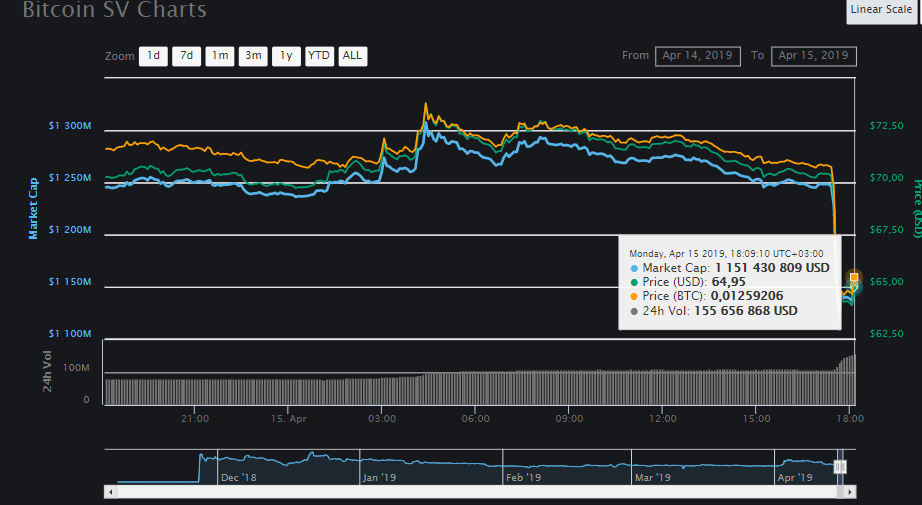Click the $62,50 price axis label
Screen dimensions: 922x505
[887, 334]
